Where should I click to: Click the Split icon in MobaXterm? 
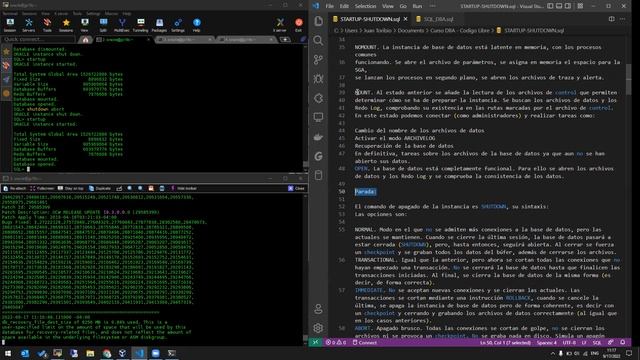click(103, 25)
